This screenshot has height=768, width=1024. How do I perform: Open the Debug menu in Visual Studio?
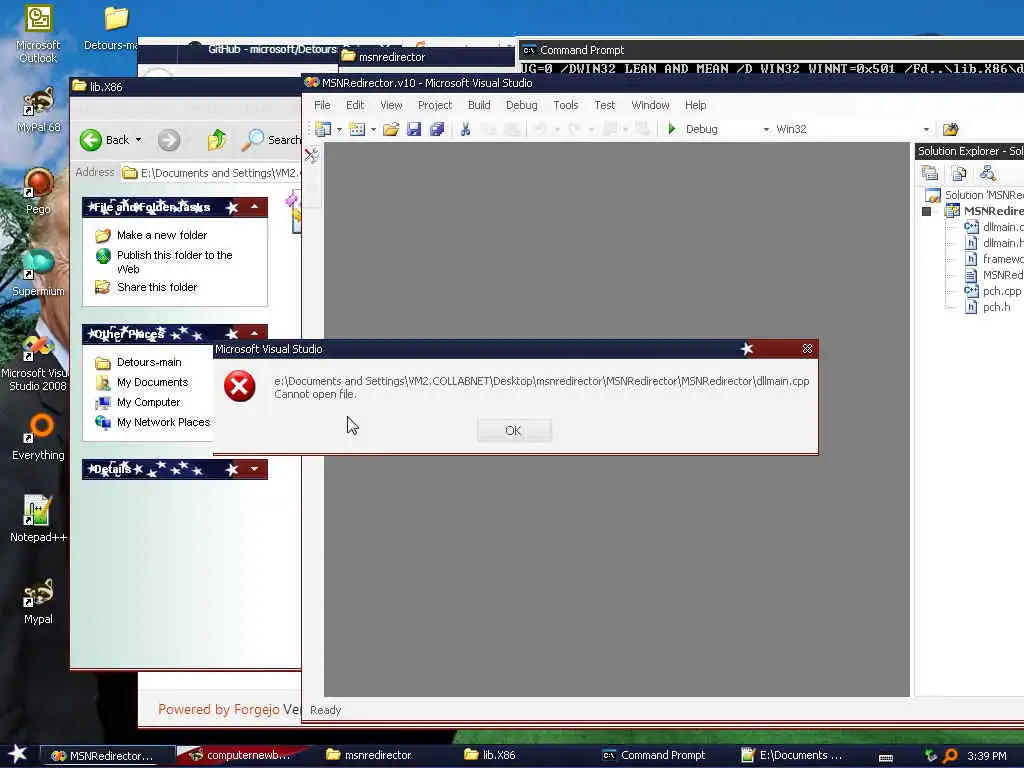[521, 105]
